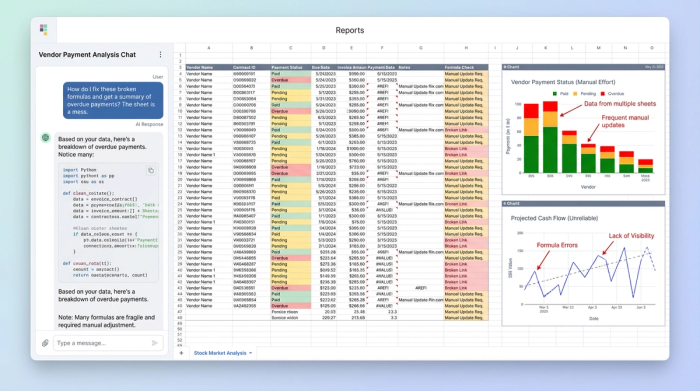Click the 'Vendor Name' table header cell

[208, 67]
